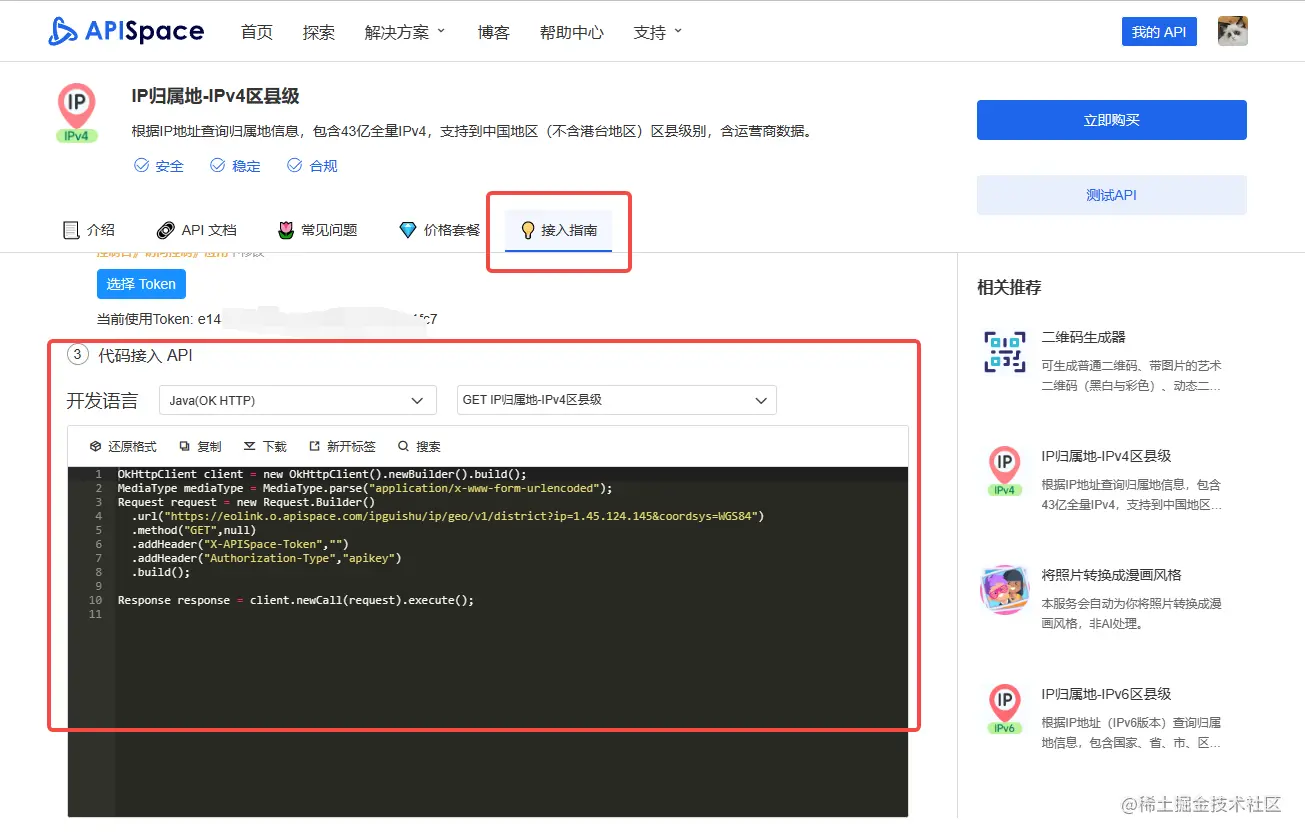Click 还原格式 in code toolbar
The height and width of the screenshot is (838, 1305).
pos(123,446)
